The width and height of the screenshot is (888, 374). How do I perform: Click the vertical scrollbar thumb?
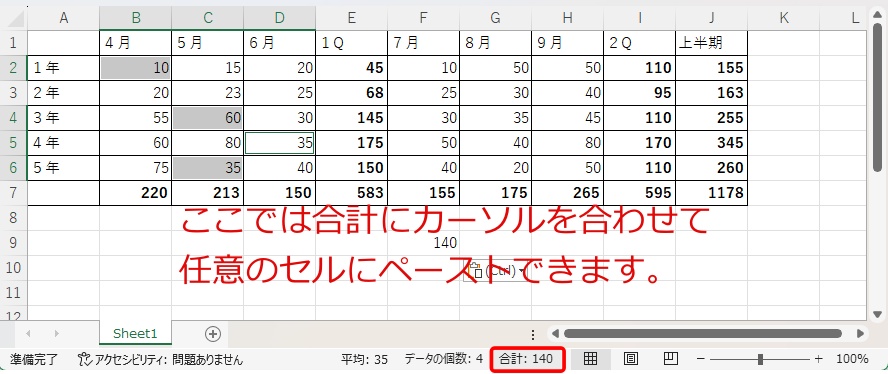[x=877, y=96]
